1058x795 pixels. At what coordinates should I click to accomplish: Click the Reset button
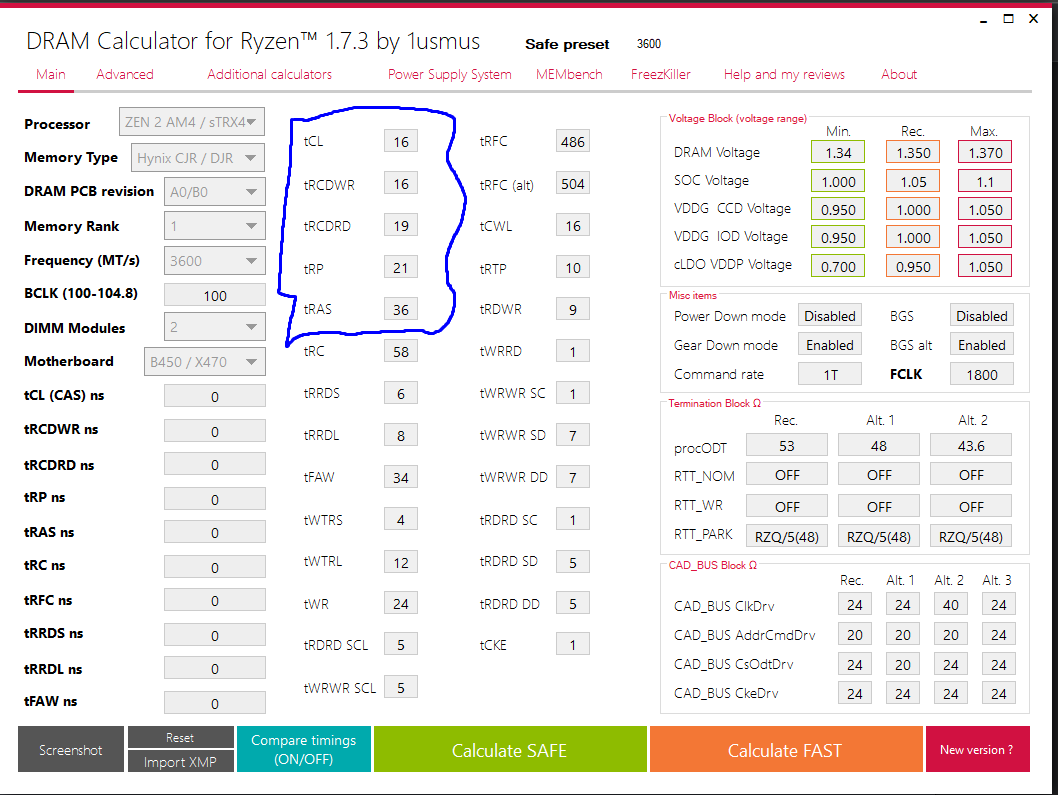pos(180,738)
